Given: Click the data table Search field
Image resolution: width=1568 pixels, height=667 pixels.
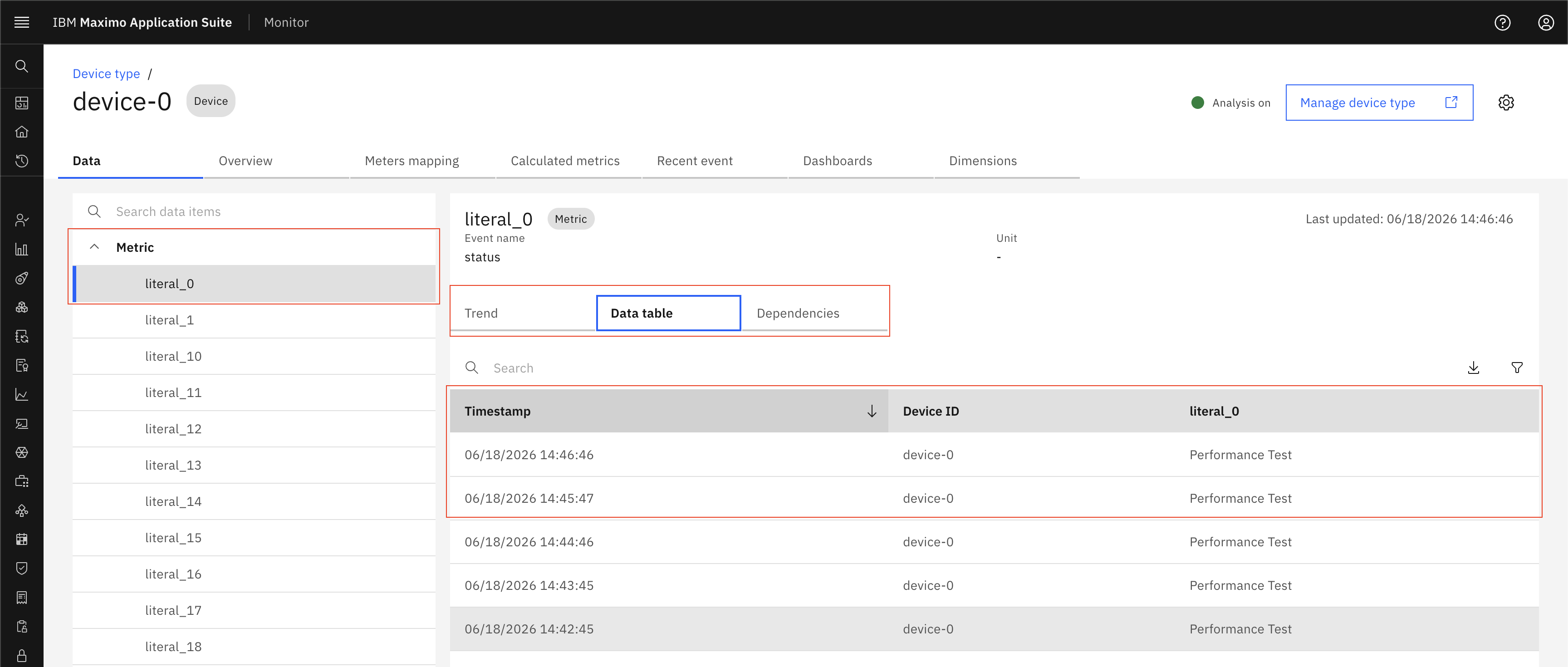Looking at the screenshot, I should (950, 368).
